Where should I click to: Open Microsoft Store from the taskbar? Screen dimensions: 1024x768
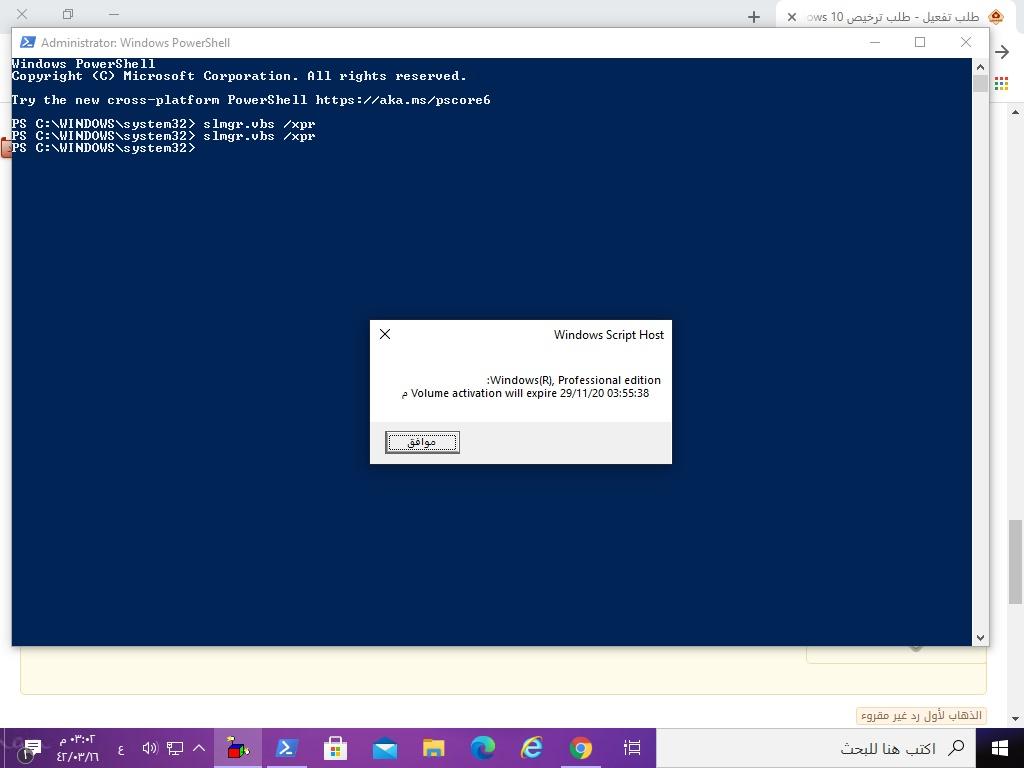335,748
